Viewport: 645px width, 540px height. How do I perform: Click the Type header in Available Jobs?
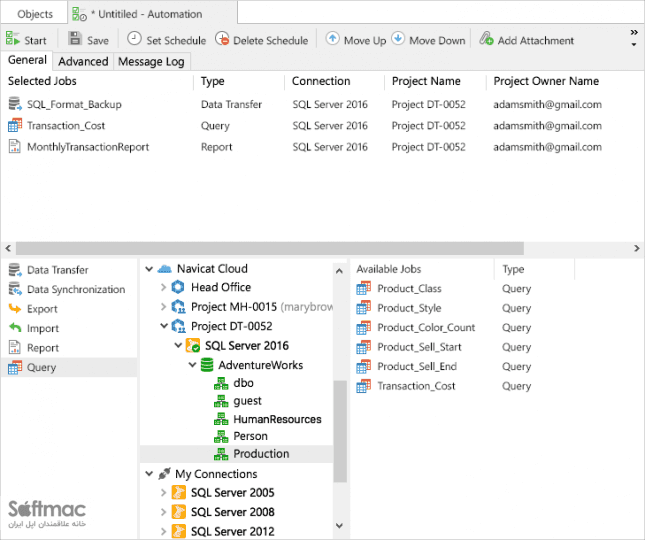[x=534, y=269]
